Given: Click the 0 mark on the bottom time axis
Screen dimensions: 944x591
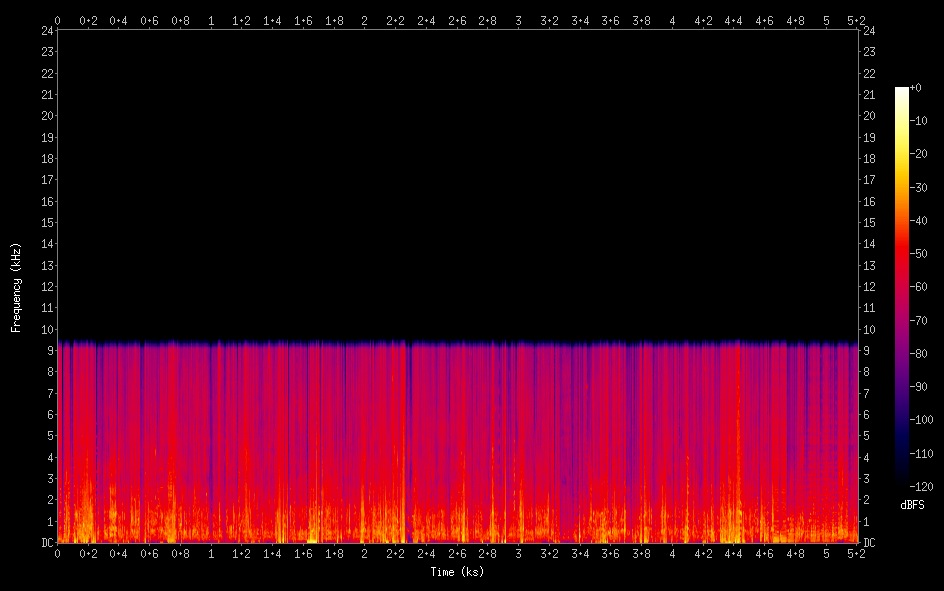Looking at the screenshot, I should (x=57, y=553).
